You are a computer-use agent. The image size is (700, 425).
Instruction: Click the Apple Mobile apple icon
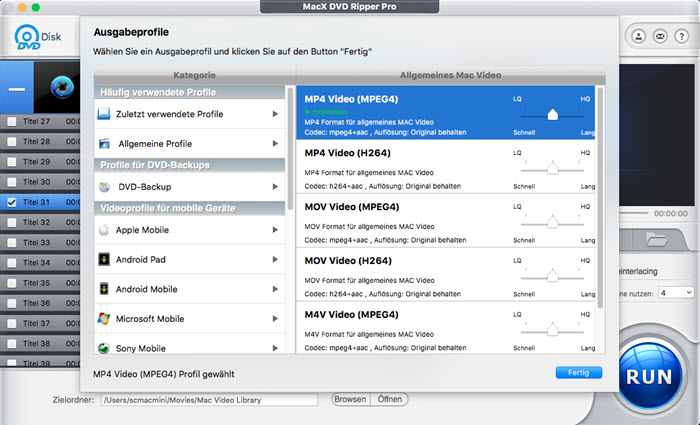104,230
